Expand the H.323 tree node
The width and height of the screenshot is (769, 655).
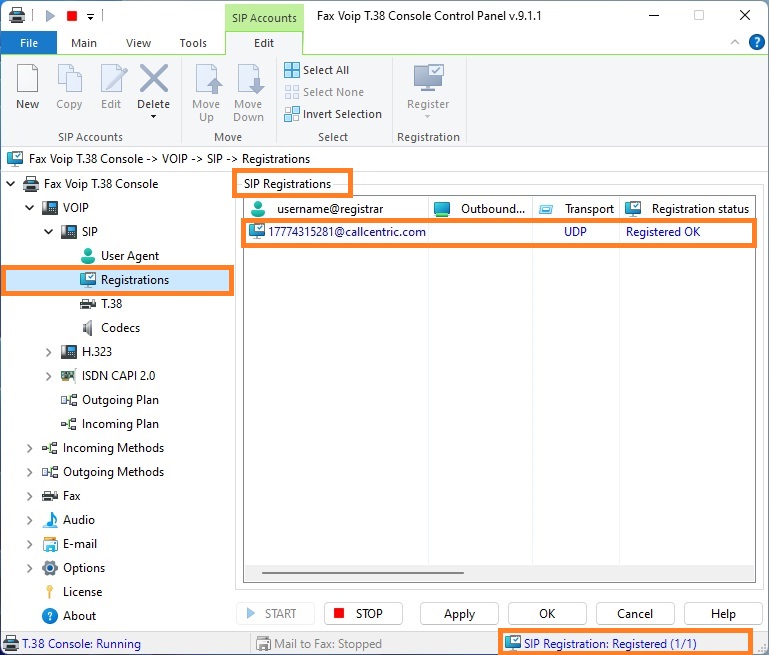tap(49, 352)
